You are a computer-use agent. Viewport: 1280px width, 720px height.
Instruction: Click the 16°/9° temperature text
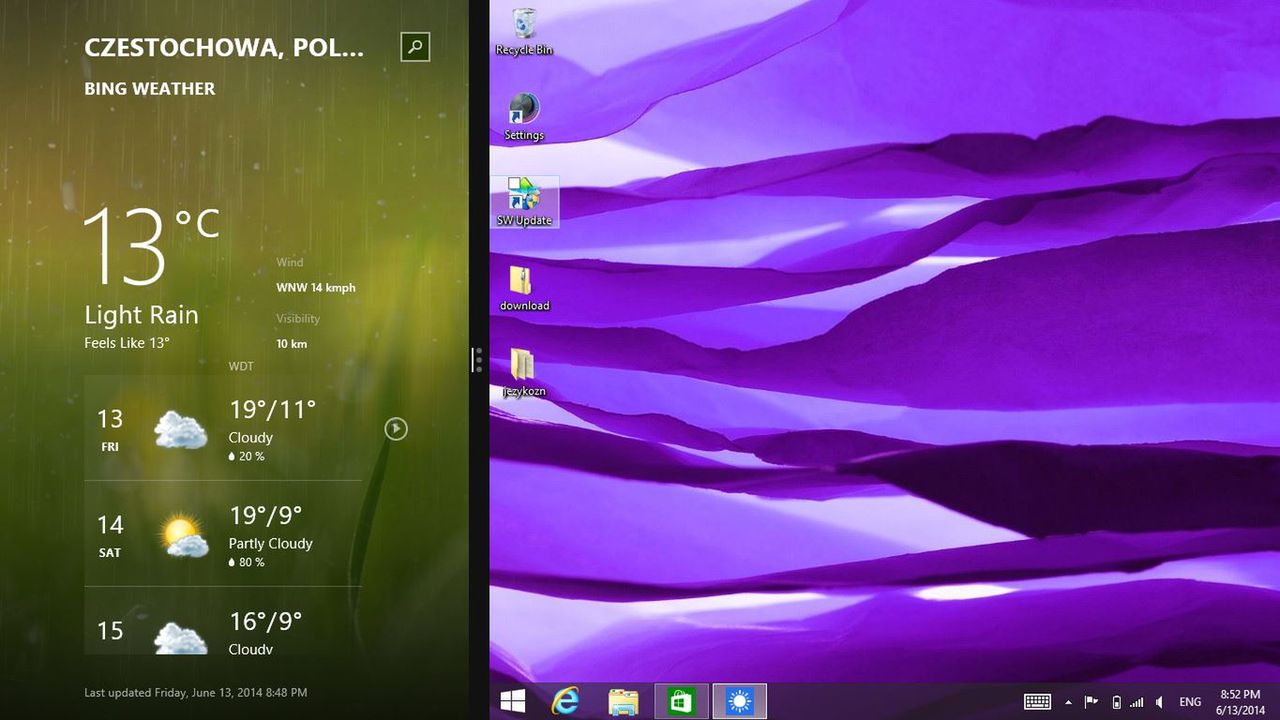266,621
